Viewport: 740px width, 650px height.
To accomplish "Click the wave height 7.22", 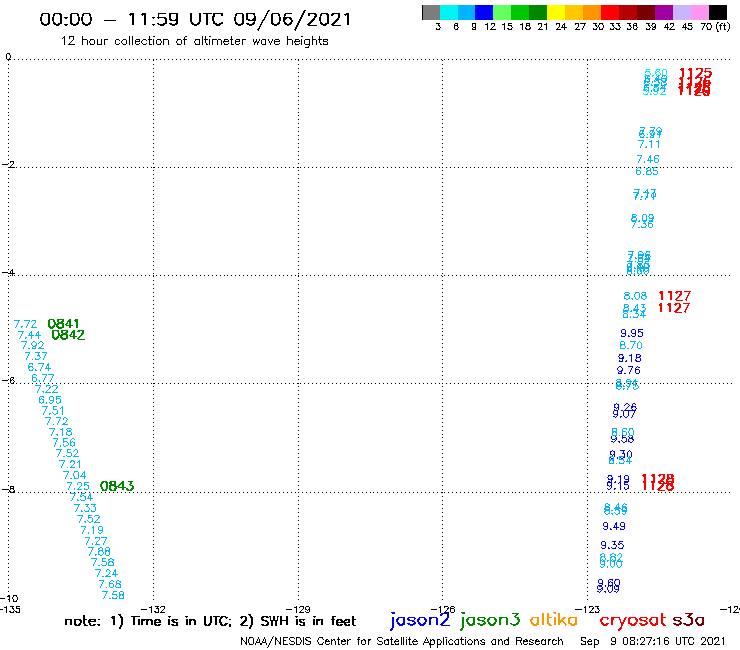I will coord(47,389).
